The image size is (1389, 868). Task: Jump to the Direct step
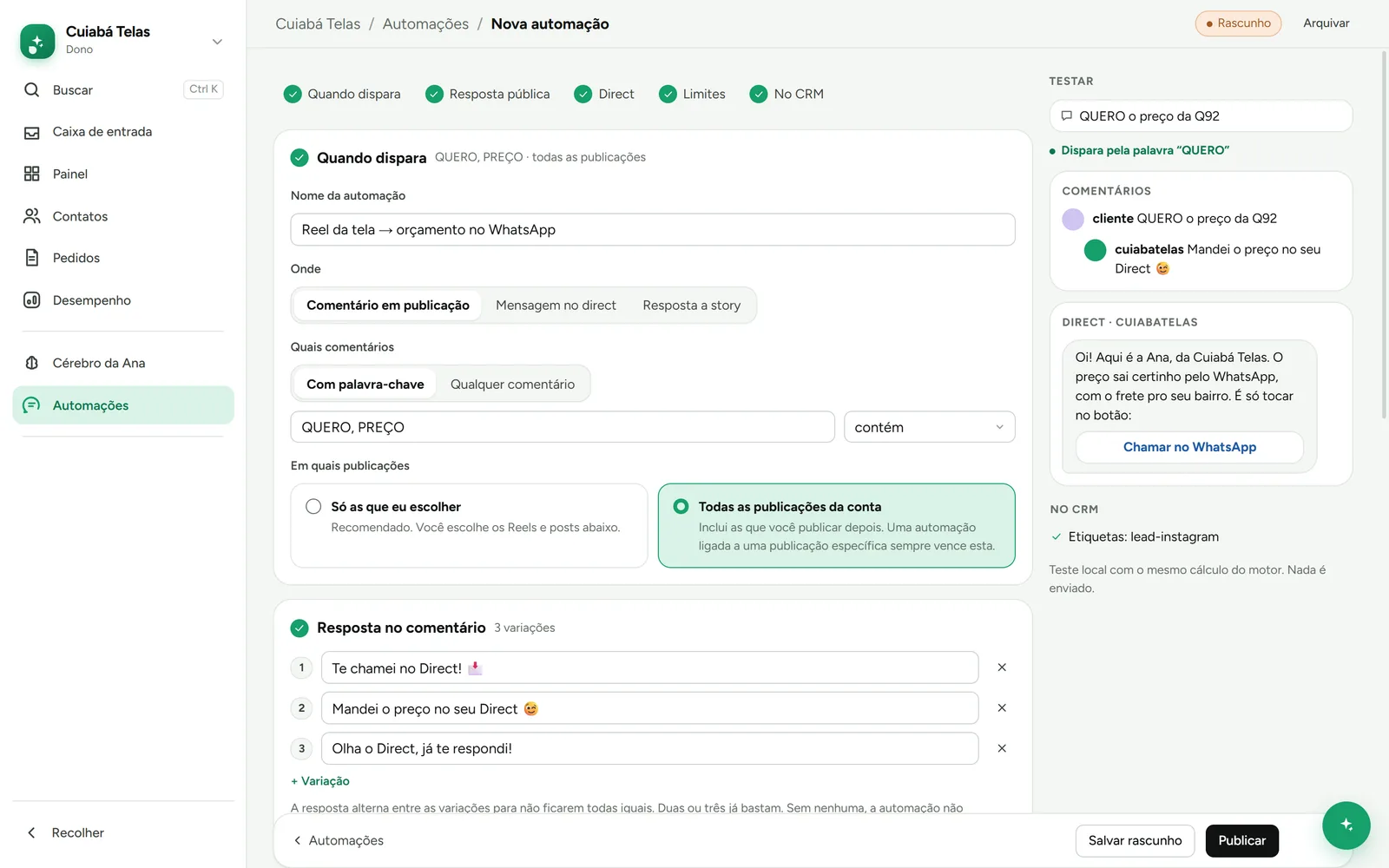[604, 94]
